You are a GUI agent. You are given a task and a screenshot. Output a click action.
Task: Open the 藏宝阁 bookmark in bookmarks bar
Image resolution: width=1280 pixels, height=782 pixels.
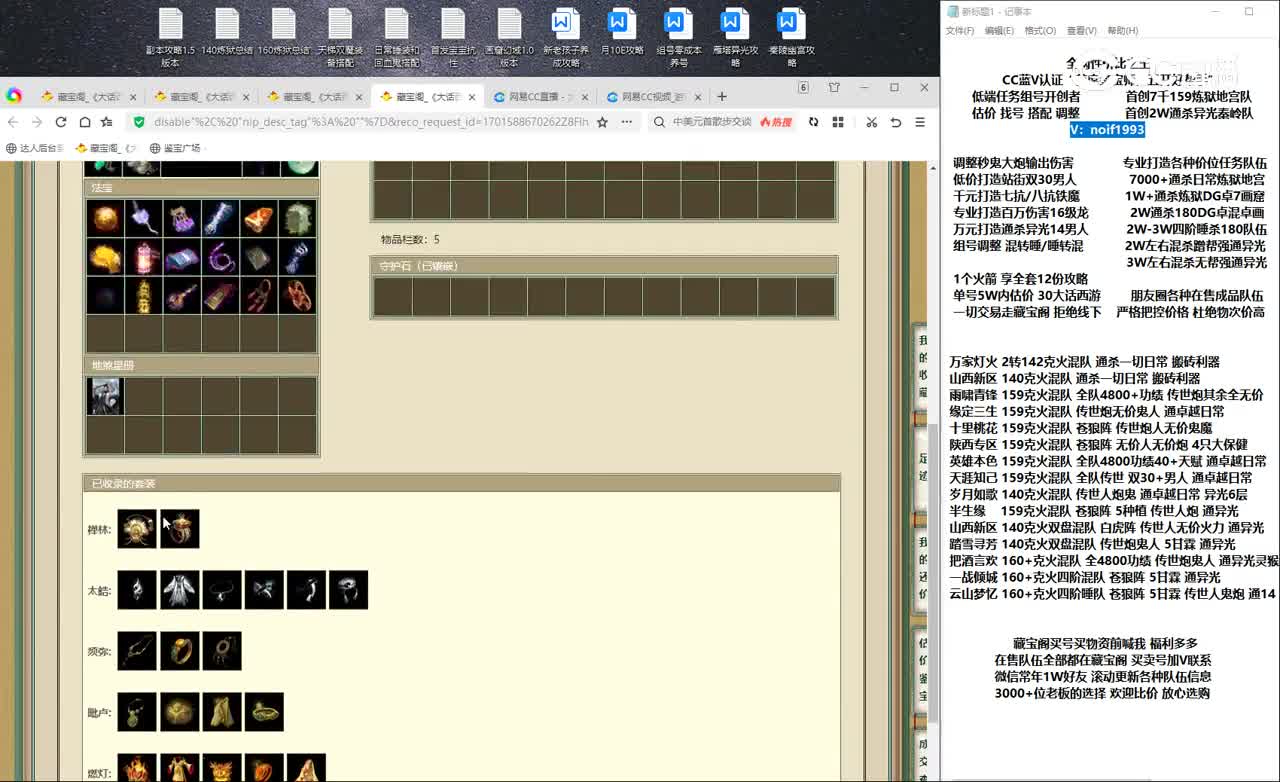point(105,148)
